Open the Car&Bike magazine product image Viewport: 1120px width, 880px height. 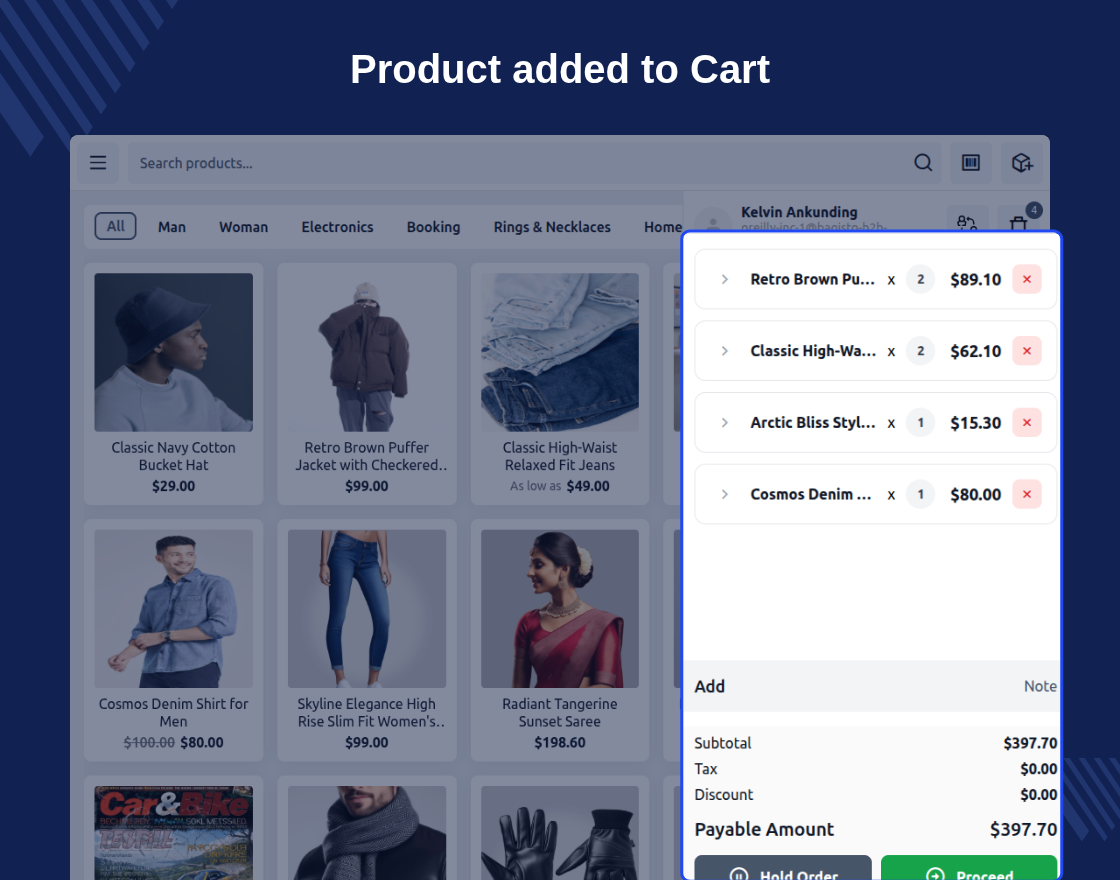[174, 833]
